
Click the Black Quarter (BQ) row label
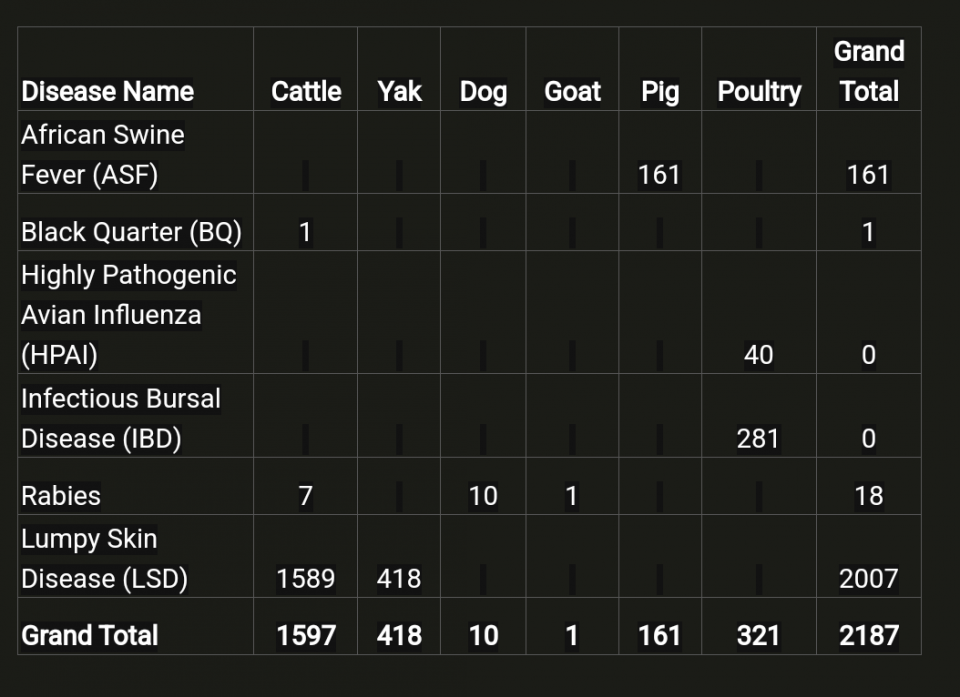[x=131, y=232]
